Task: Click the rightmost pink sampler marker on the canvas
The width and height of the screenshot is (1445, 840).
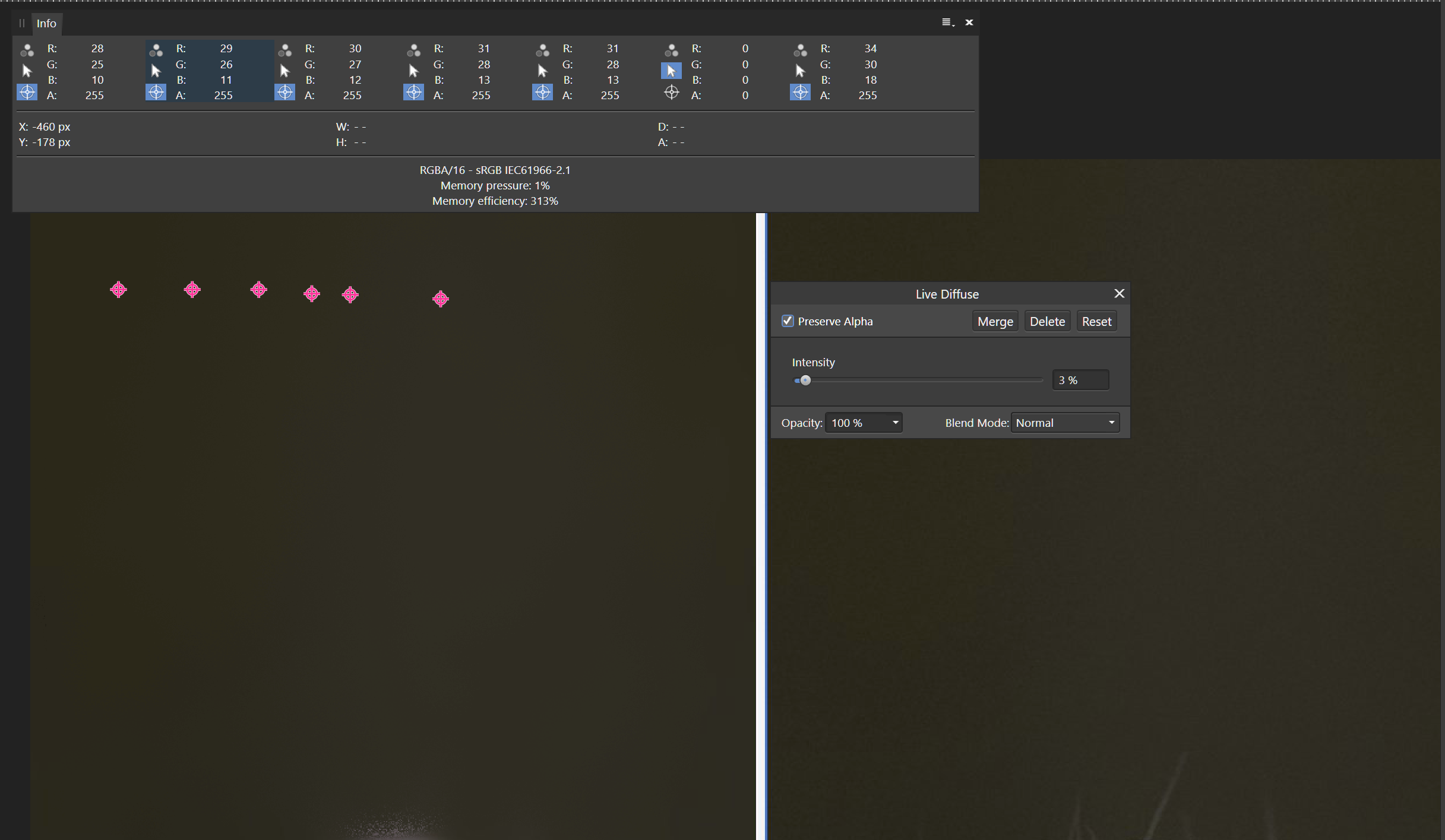Action: (x=440, y=299)
